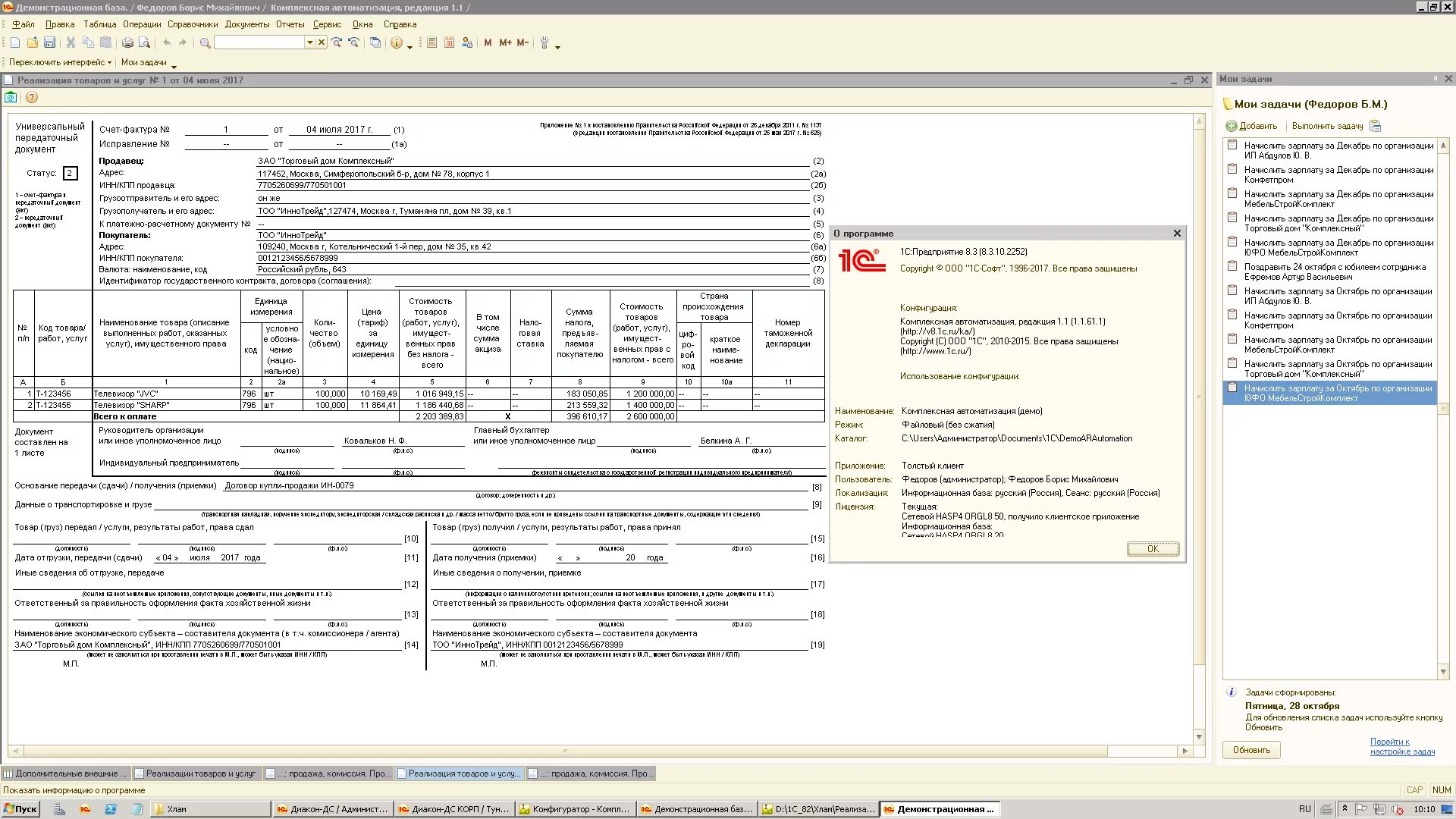
Task: Open the search field dropdown arrow
Action: [309, 43]
